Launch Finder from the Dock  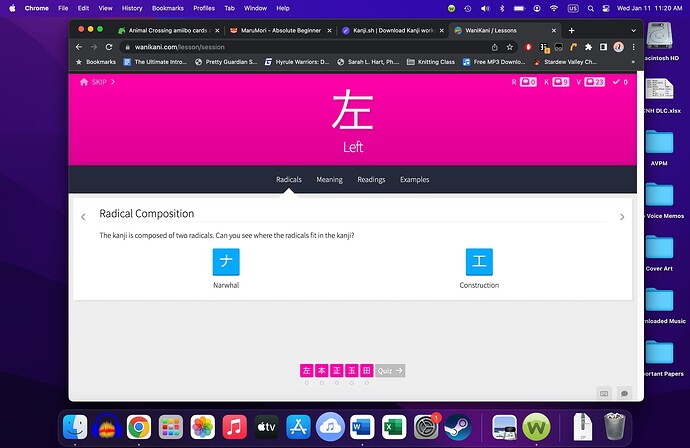pos(75,427)
